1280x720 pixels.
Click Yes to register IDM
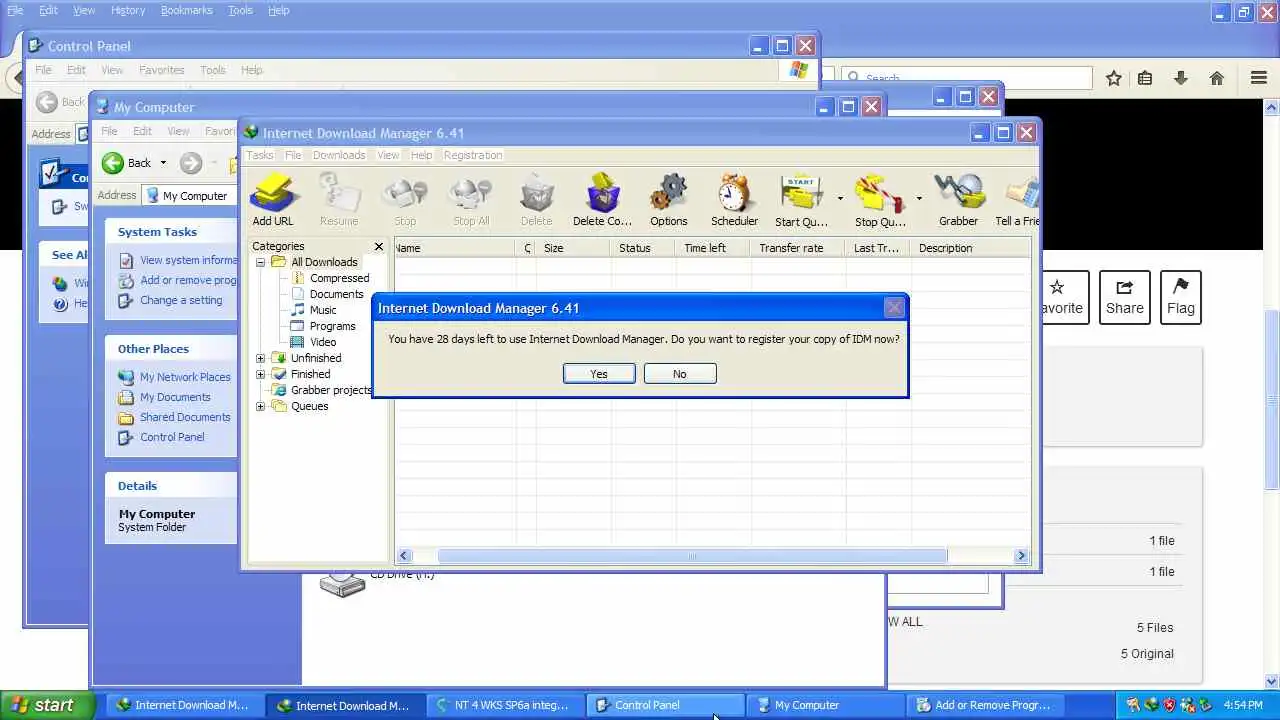pyautogui.click(x=599, y=373)
